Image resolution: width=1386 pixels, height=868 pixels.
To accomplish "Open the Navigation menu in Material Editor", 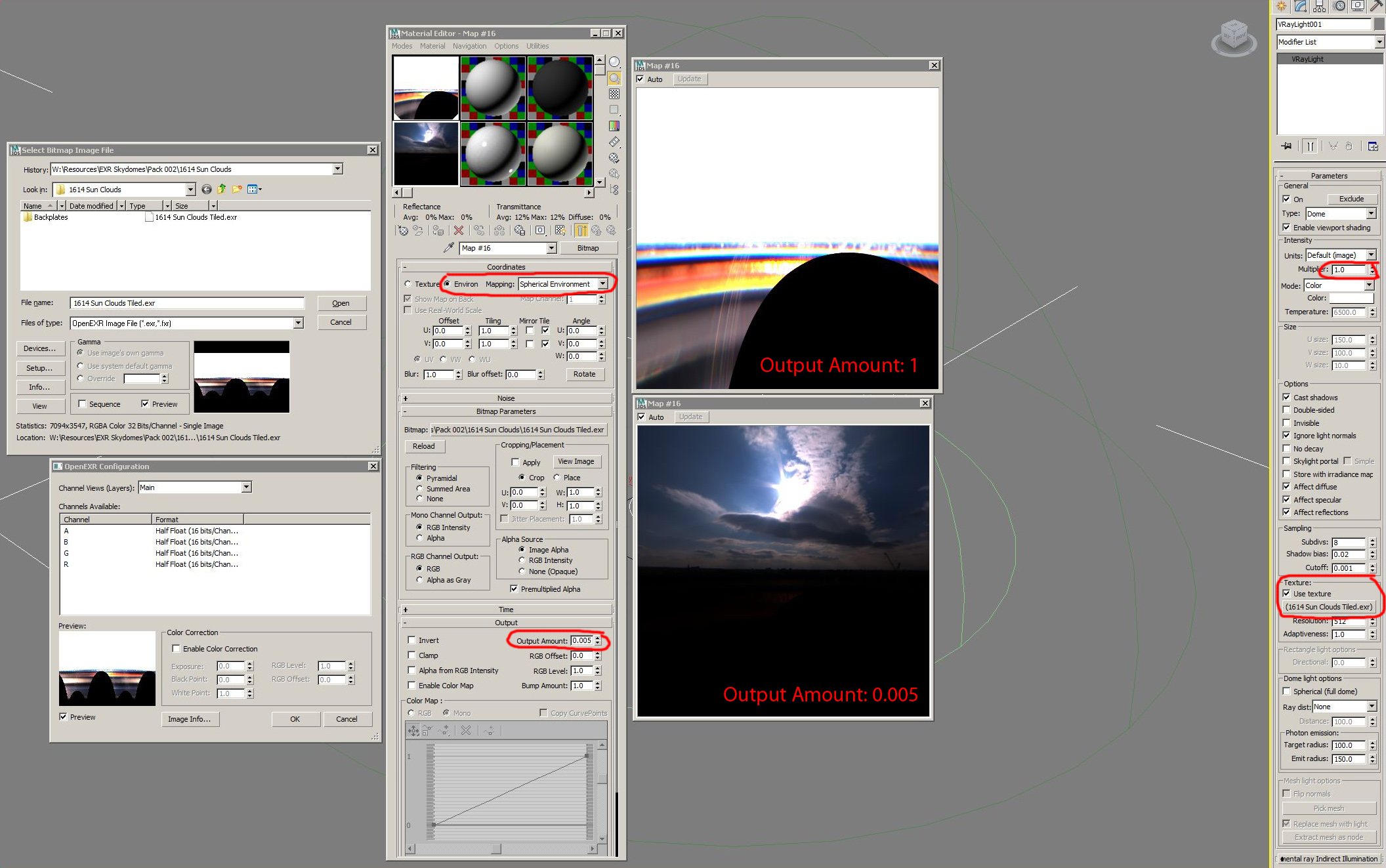I will [469, 46].
